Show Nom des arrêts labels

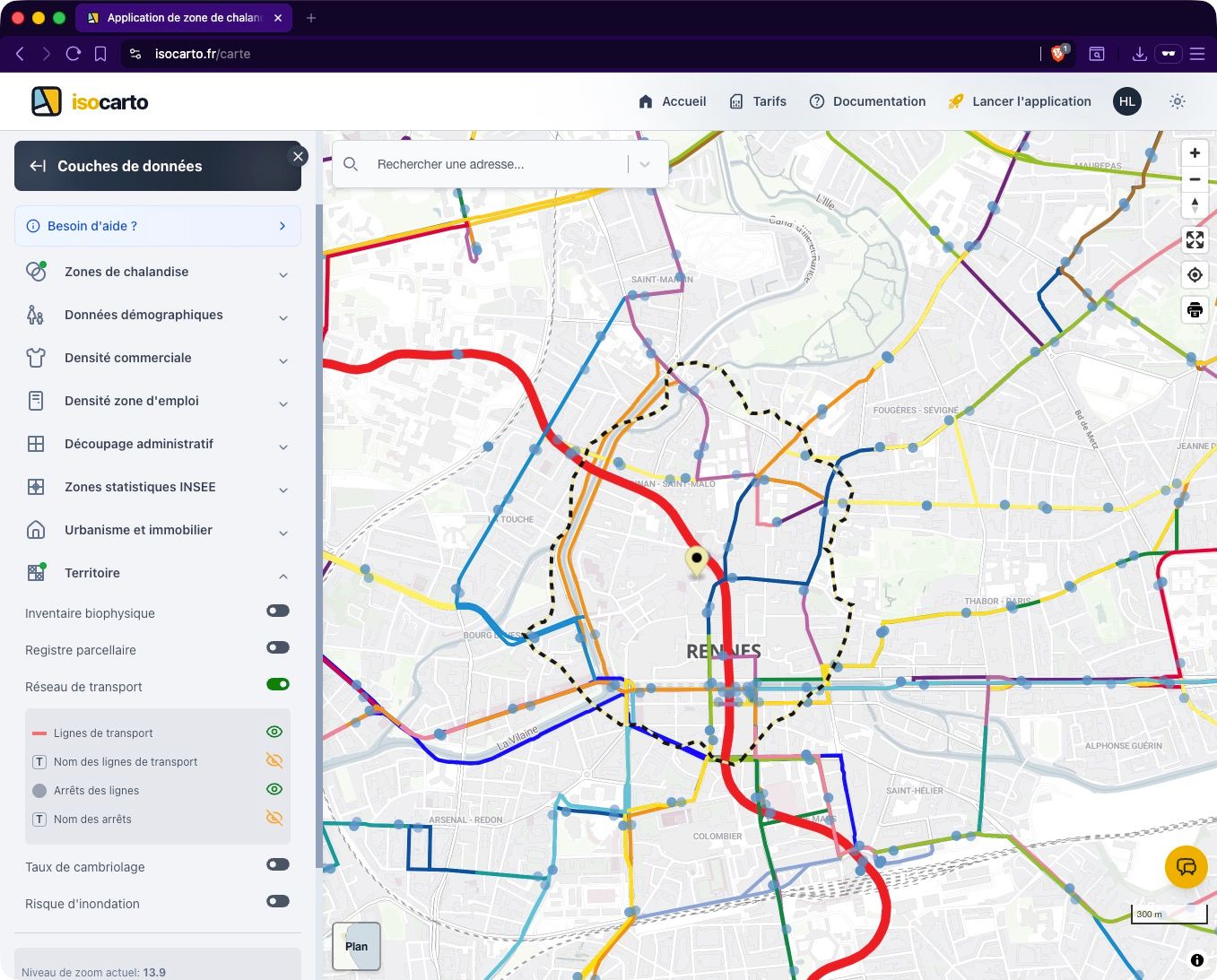[x=274, y=819]
